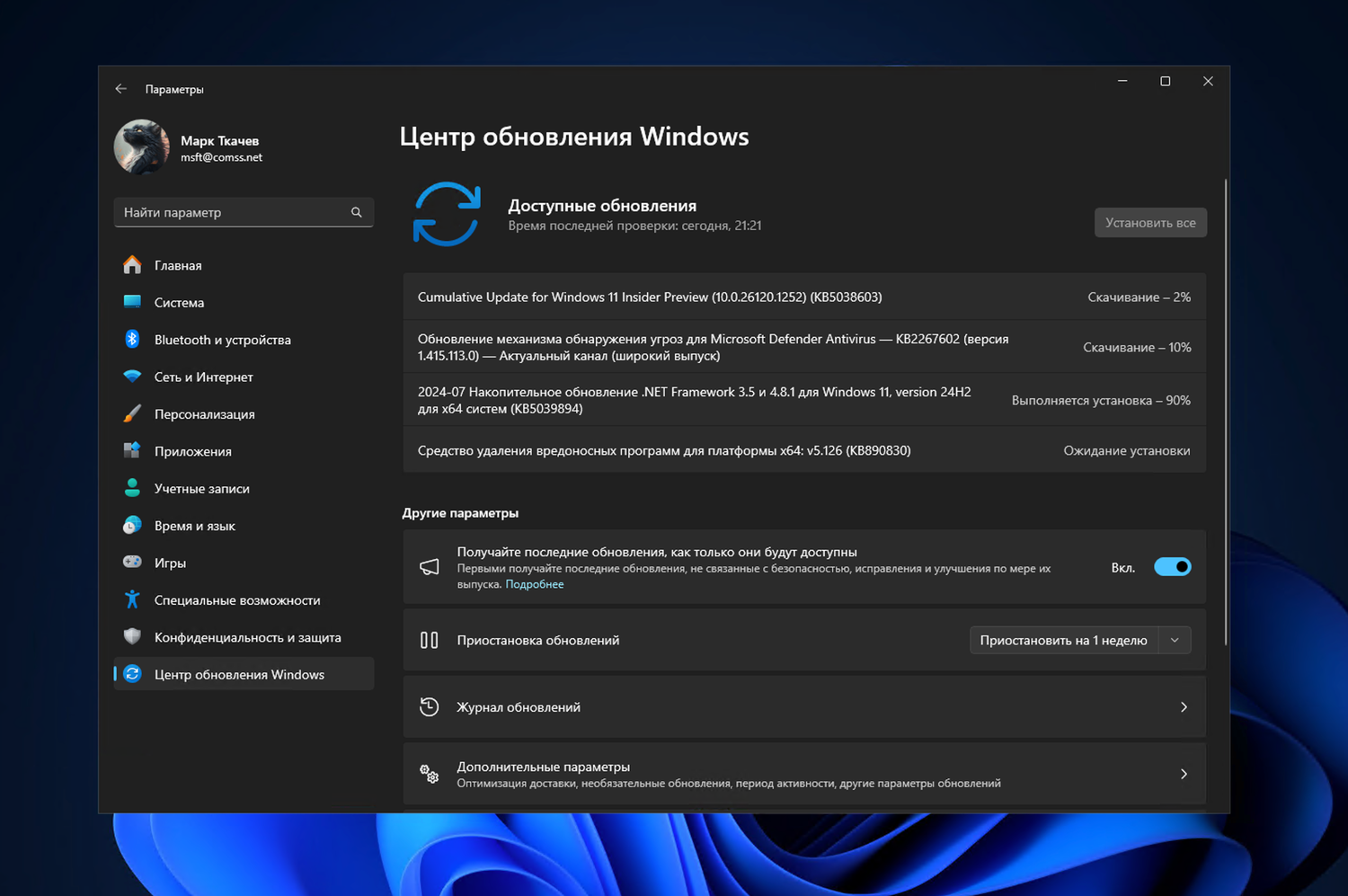Open Bluetooth и устройства page

(244, 340)
